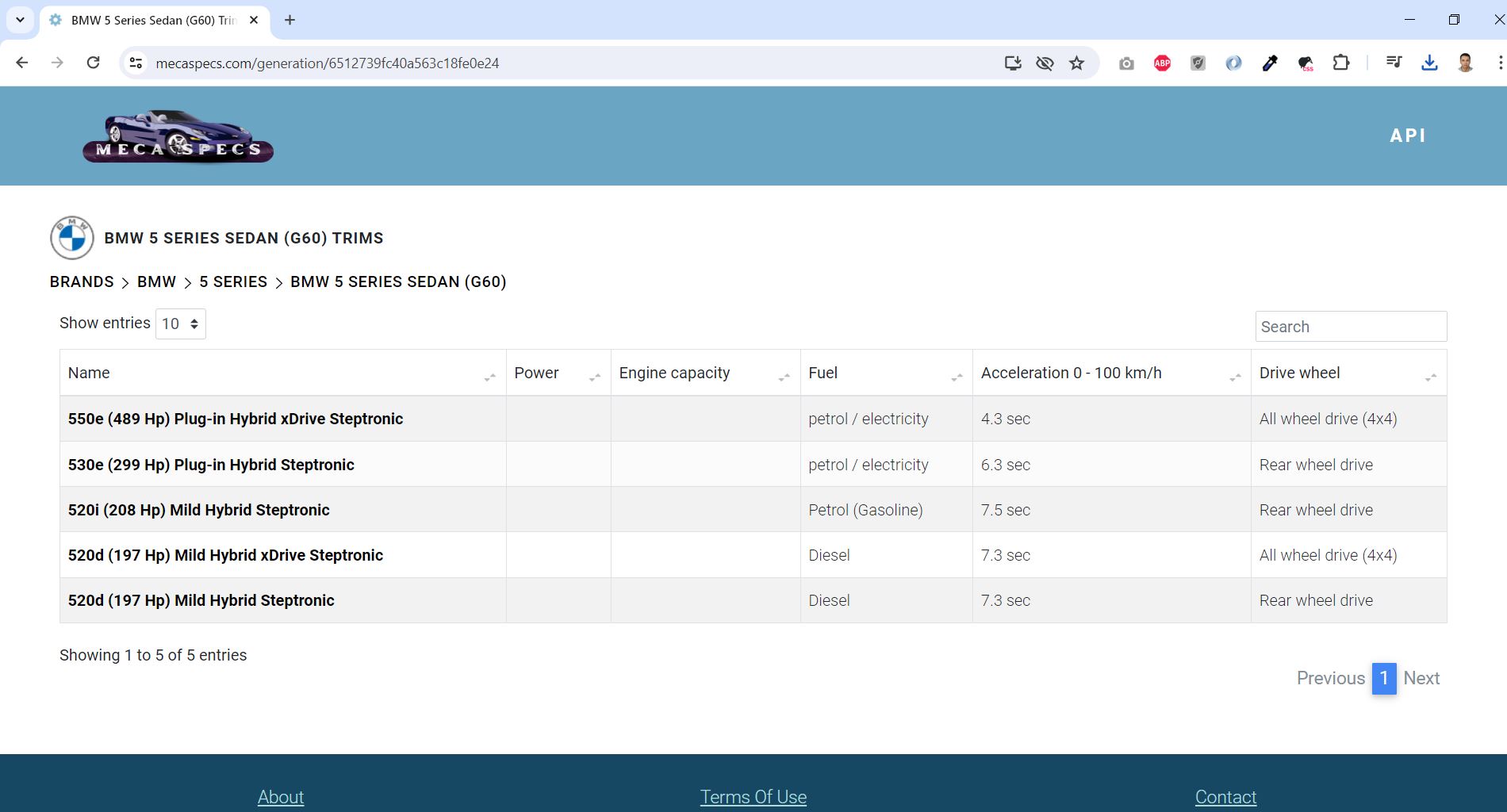Sort by Acceleration 0 - 100 km/h
This screenshot has width=1507, height=812.
click(1111, 373)
